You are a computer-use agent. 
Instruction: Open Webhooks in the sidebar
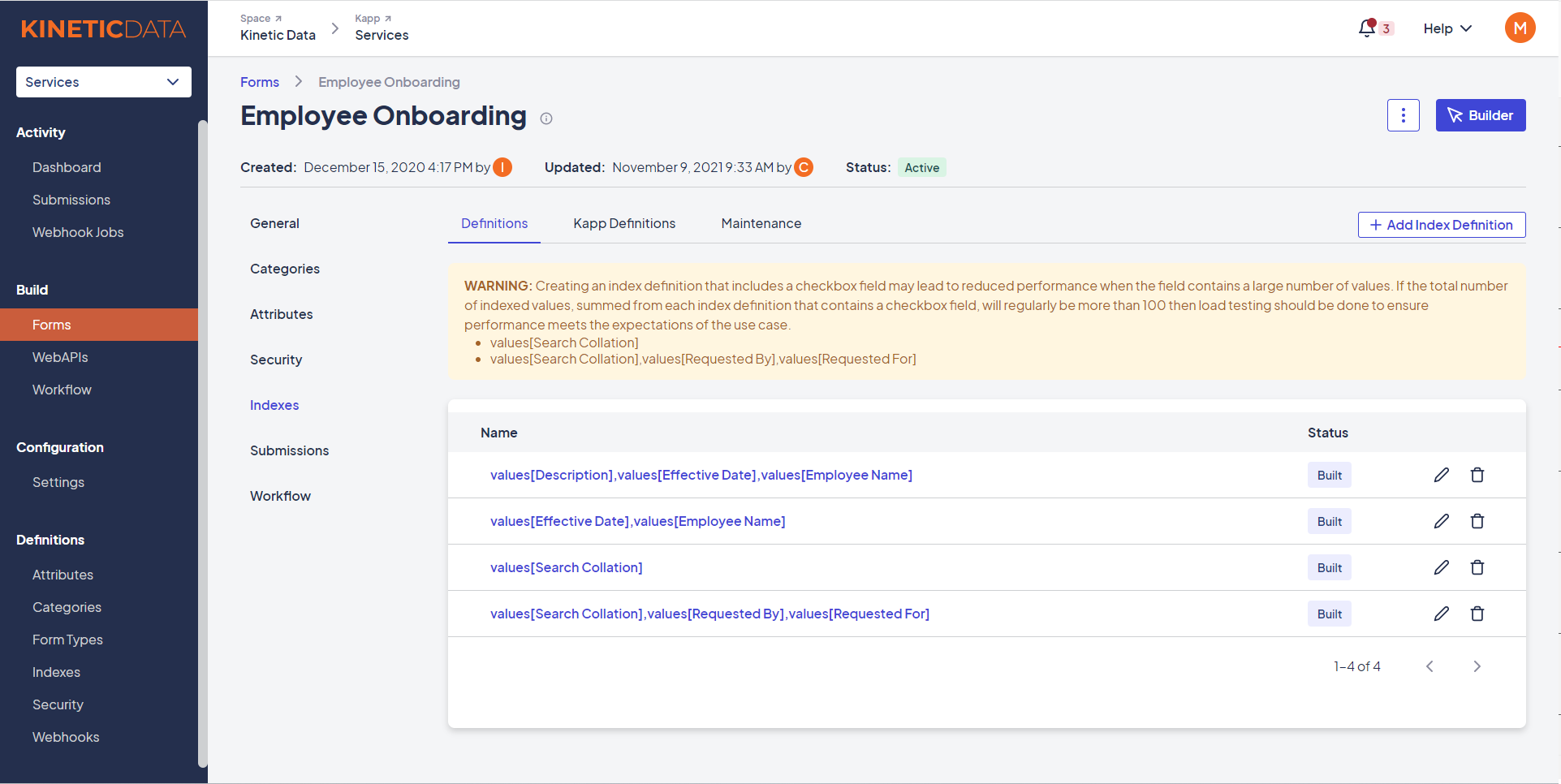coord(66,737)
